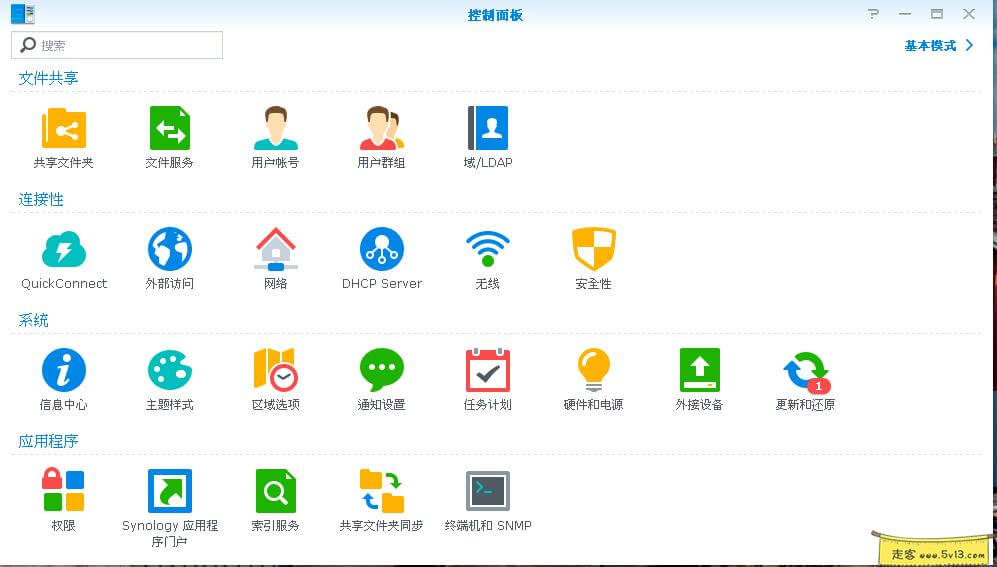Viewport: 997px width, 567px height.
Task: Open QuickConnect settings
Action: [64, 250]
